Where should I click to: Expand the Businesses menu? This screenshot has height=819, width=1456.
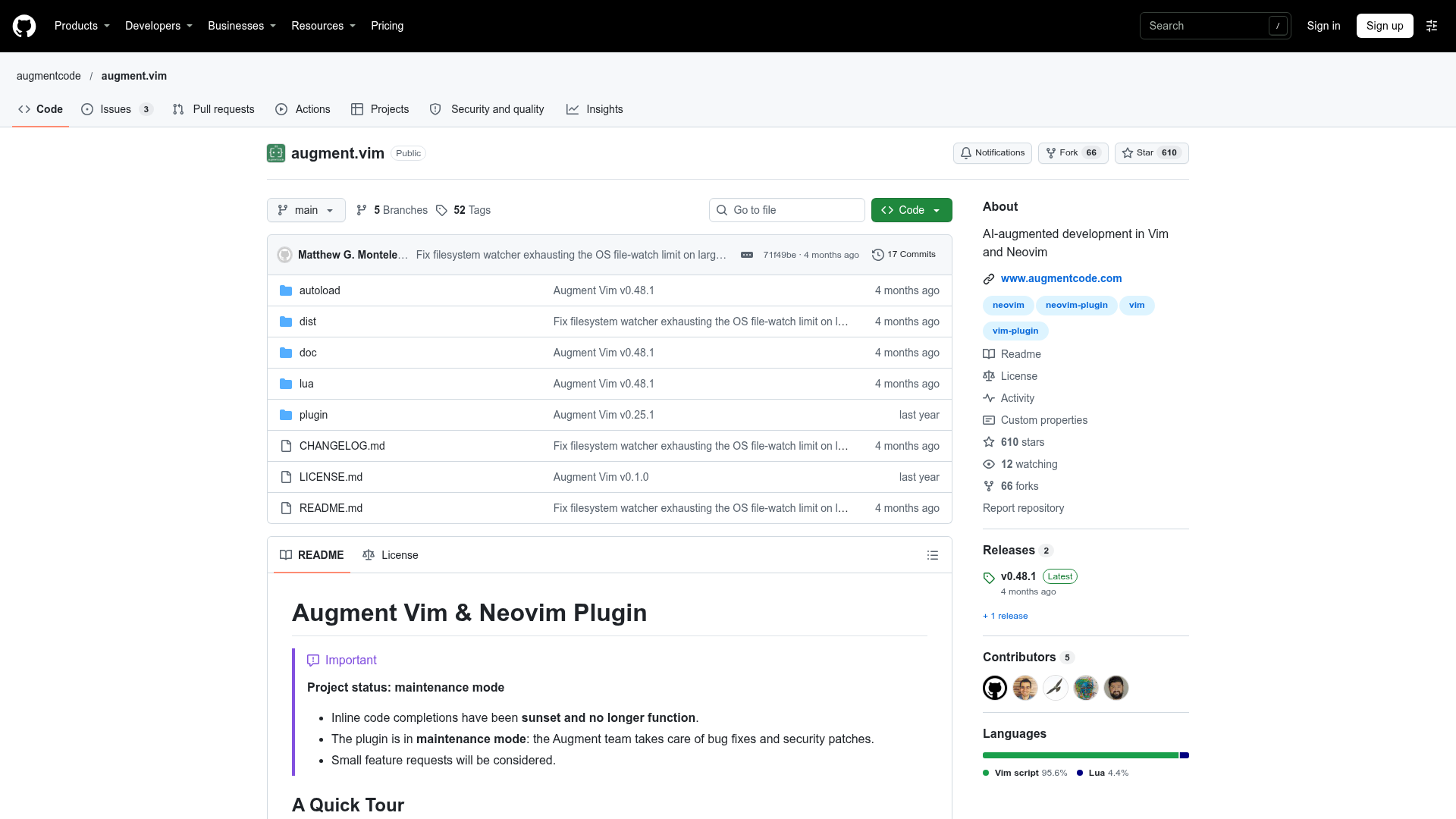point(242,26)
